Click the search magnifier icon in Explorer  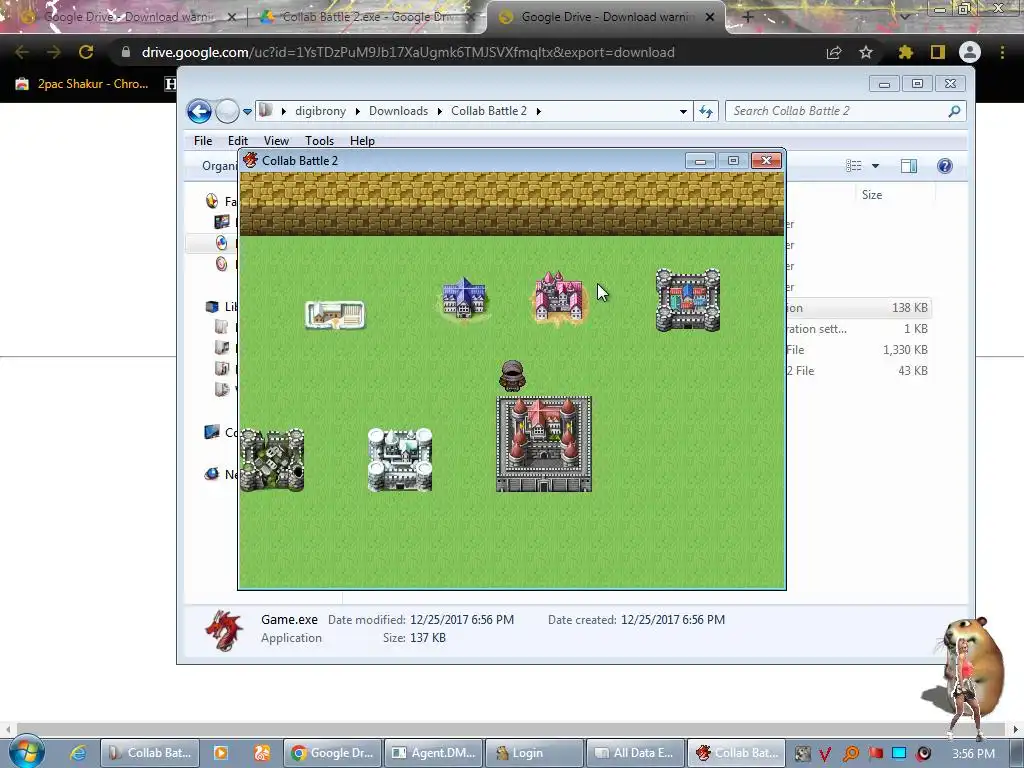coord(954,111)
